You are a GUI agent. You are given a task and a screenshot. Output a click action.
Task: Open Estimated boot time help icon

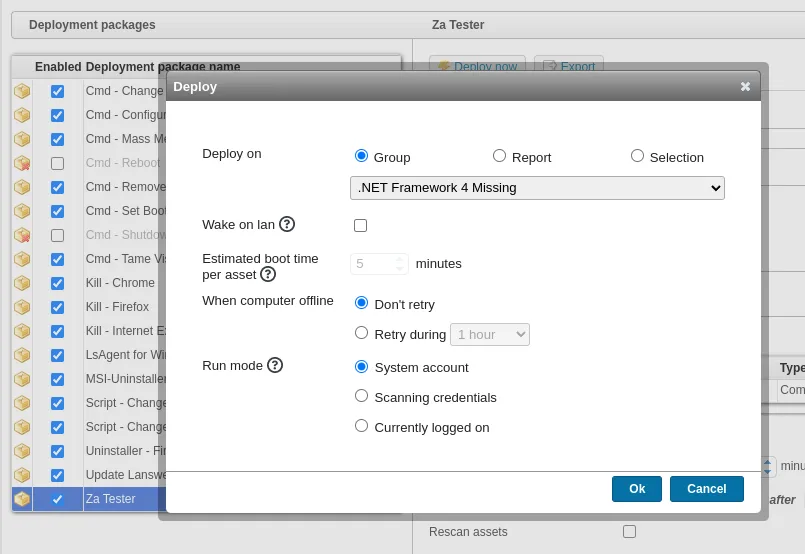click(x=268, y=275)
